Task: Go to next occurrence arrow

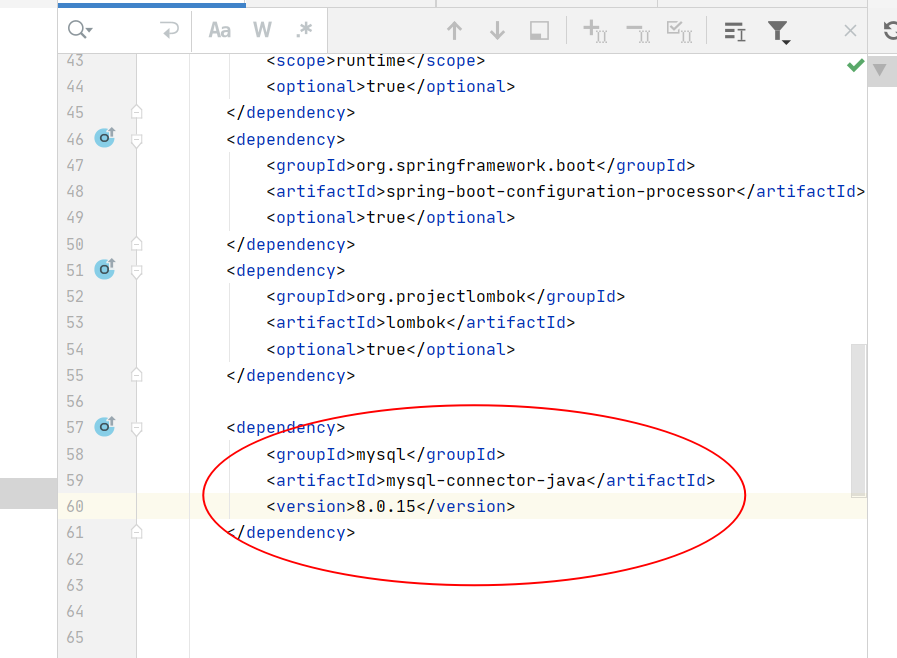Action: pyautogui.click(x=497, y=30)
